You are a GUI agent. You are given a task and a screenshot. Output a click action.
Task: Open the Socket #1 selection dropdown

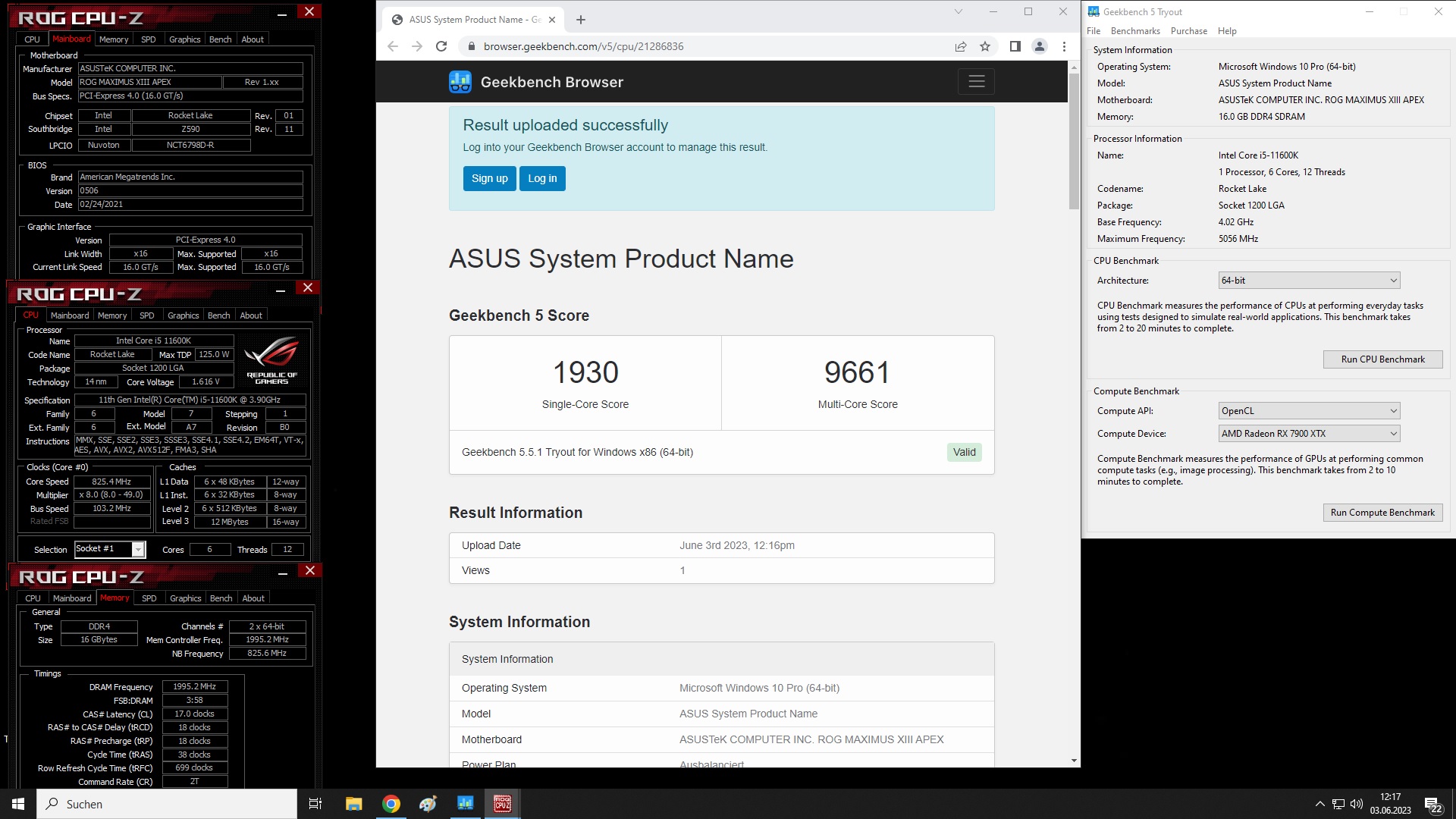[109, 549]
